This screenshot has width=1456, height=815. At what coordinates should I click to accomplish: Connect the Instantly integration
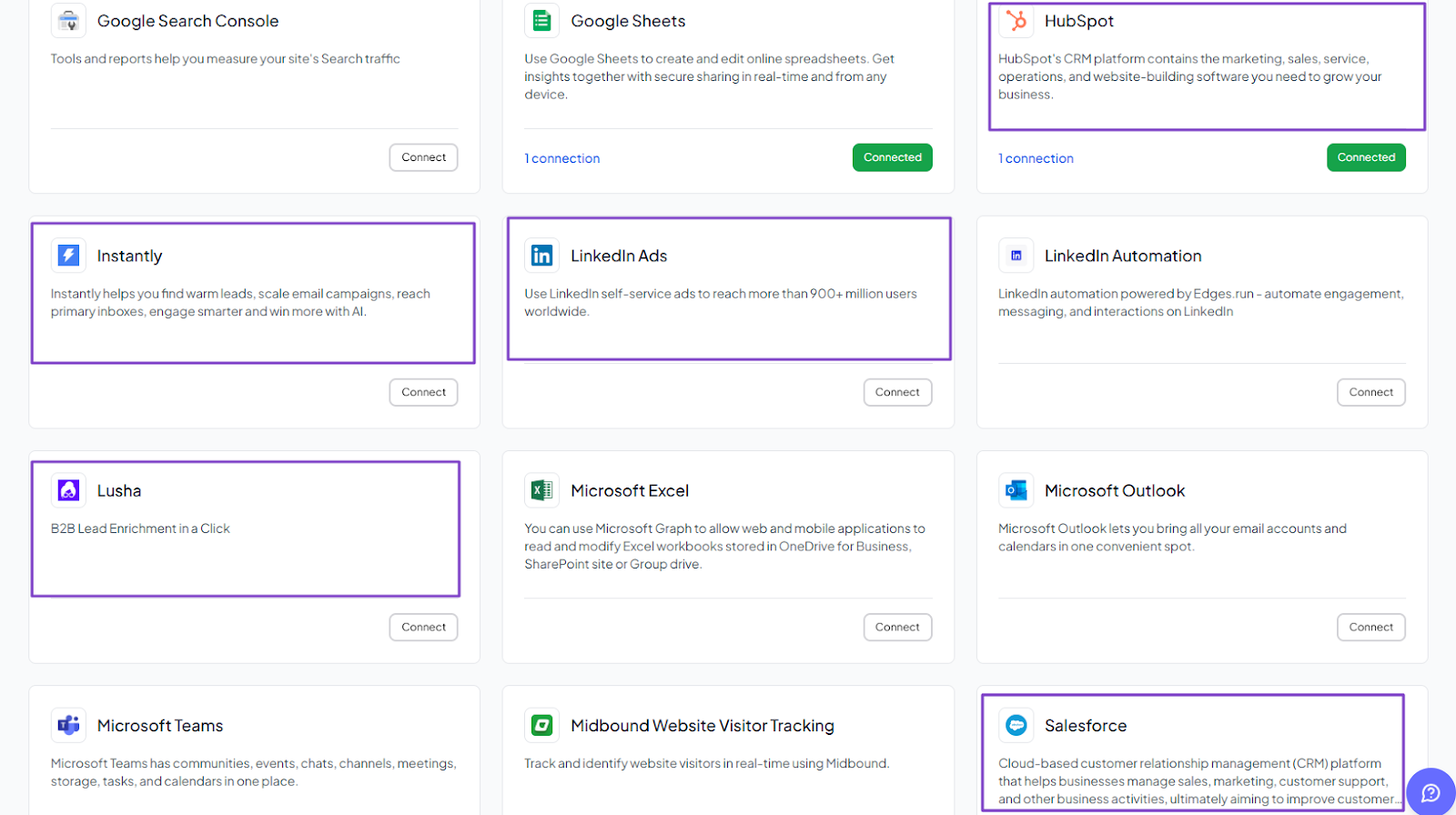[x=424, y=392]
